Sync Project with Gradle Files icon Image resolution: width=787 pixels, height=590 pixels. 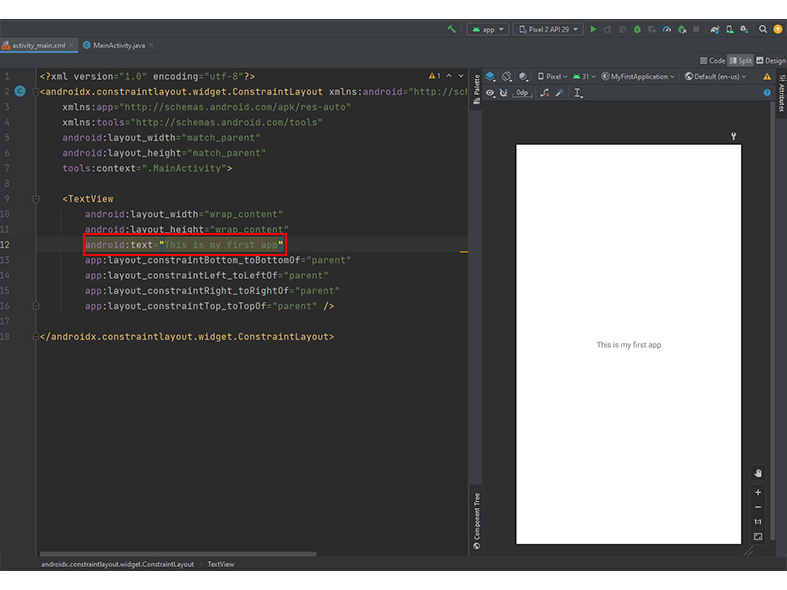tap(715, 30)
